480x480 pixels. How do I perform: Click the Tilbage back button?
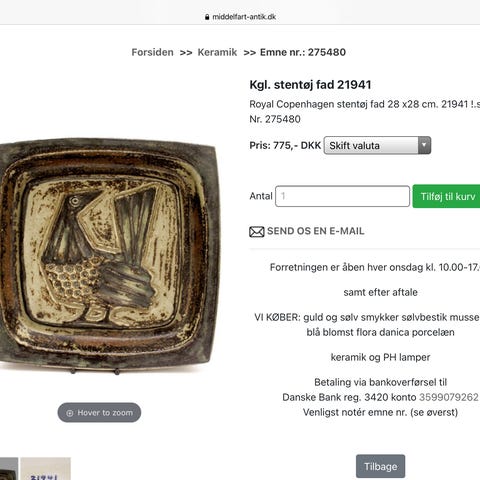[380, 466]
